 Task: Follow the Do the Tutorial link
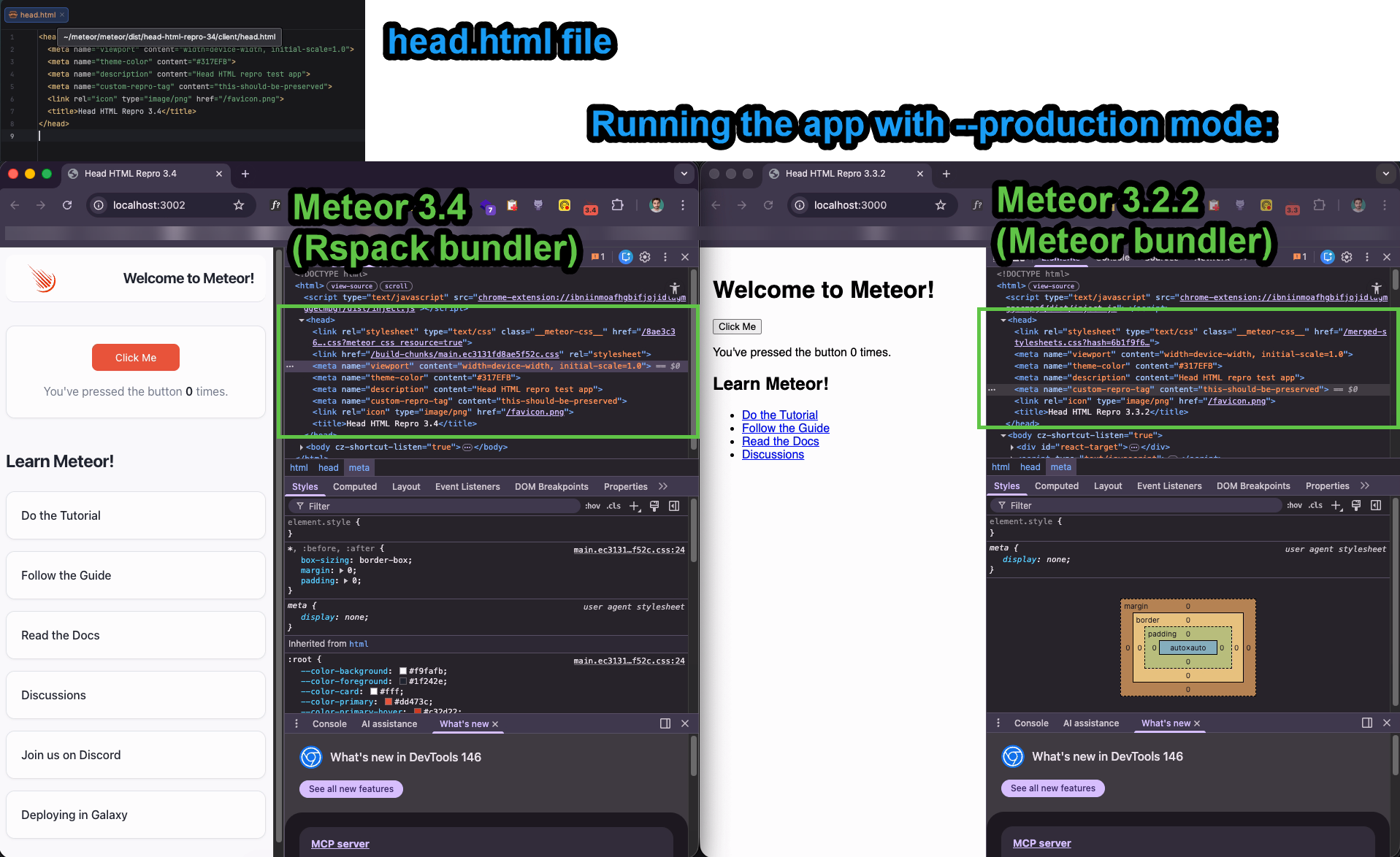tap(779, 415)
